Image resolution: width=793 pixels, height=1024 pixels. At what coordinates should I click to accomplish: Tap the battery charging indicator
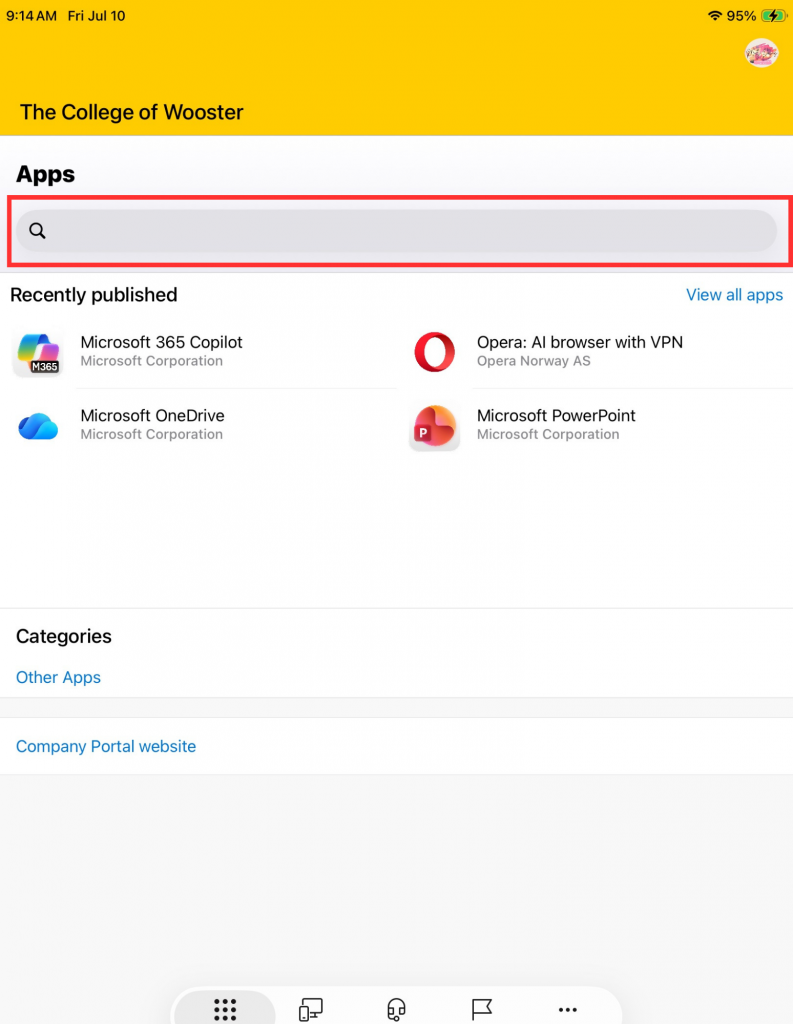pyautogui.click(x=774, y=16)
